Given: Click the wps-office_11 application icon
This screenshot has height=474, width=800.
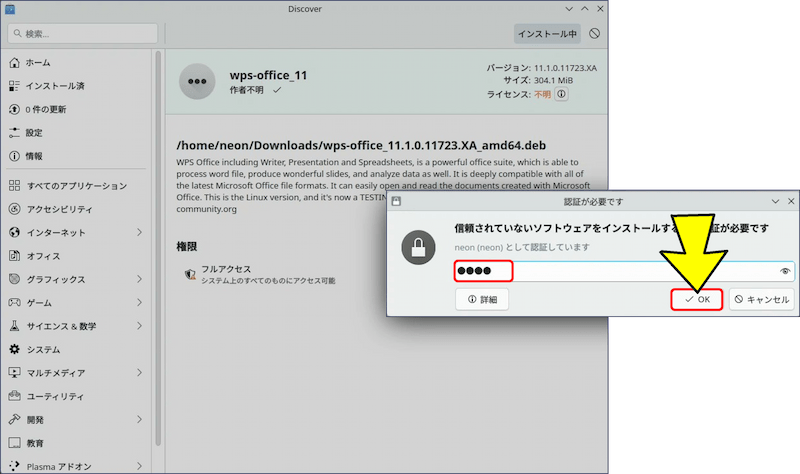Looking at the screenshot, I should click(x=197, y=81).
